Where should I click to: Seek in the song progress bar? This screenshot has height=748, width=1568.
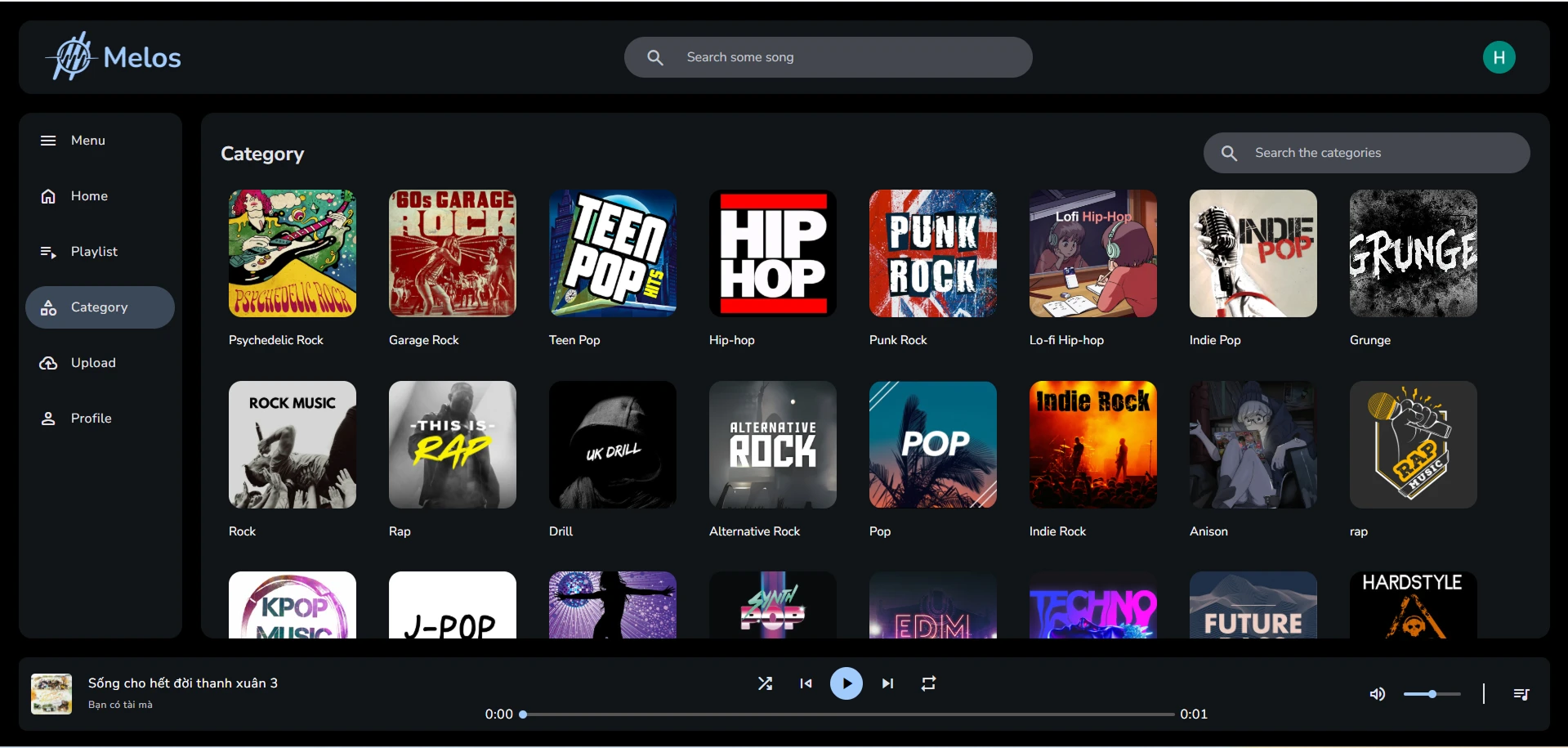[848, 714]
